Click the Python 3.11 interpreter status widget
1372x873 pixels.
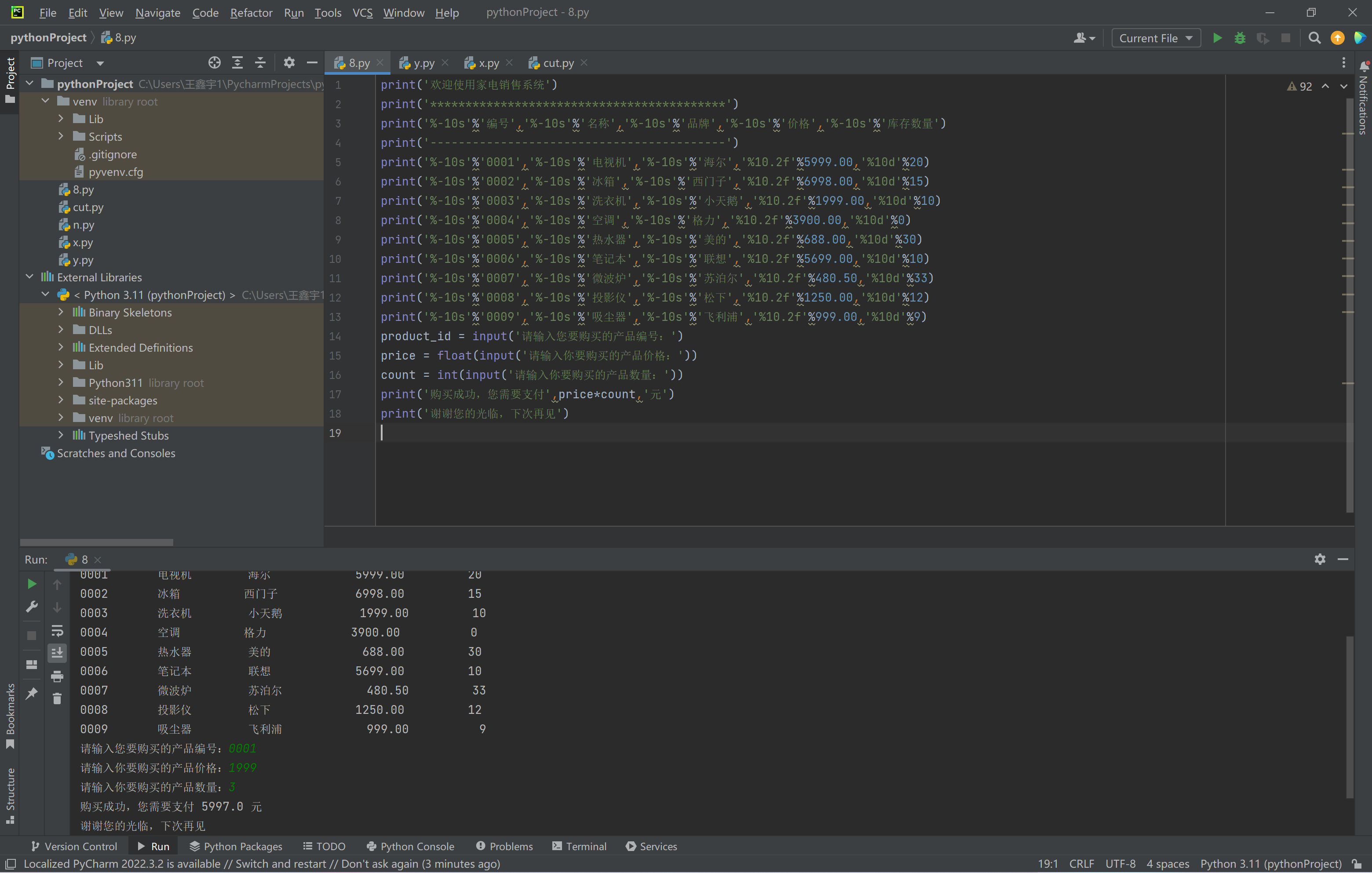tap(1270, 864)
